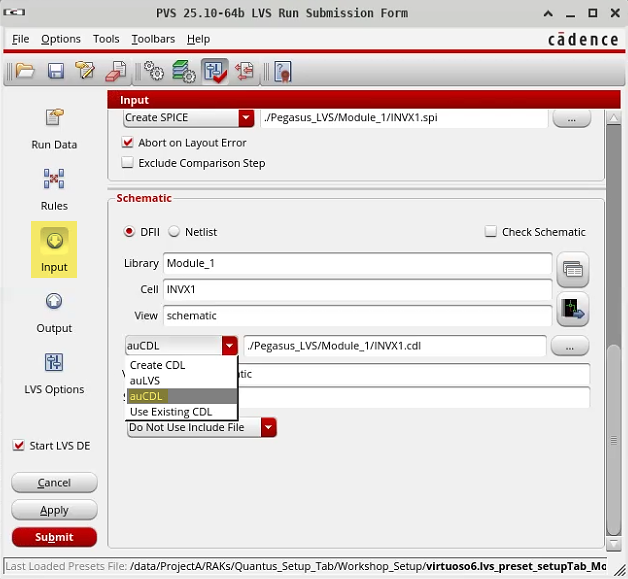Image resolution: width=628 pixels, height=579 pixels.
Task: Click the help document with ribbon icon
Action: tap(283, 72)
